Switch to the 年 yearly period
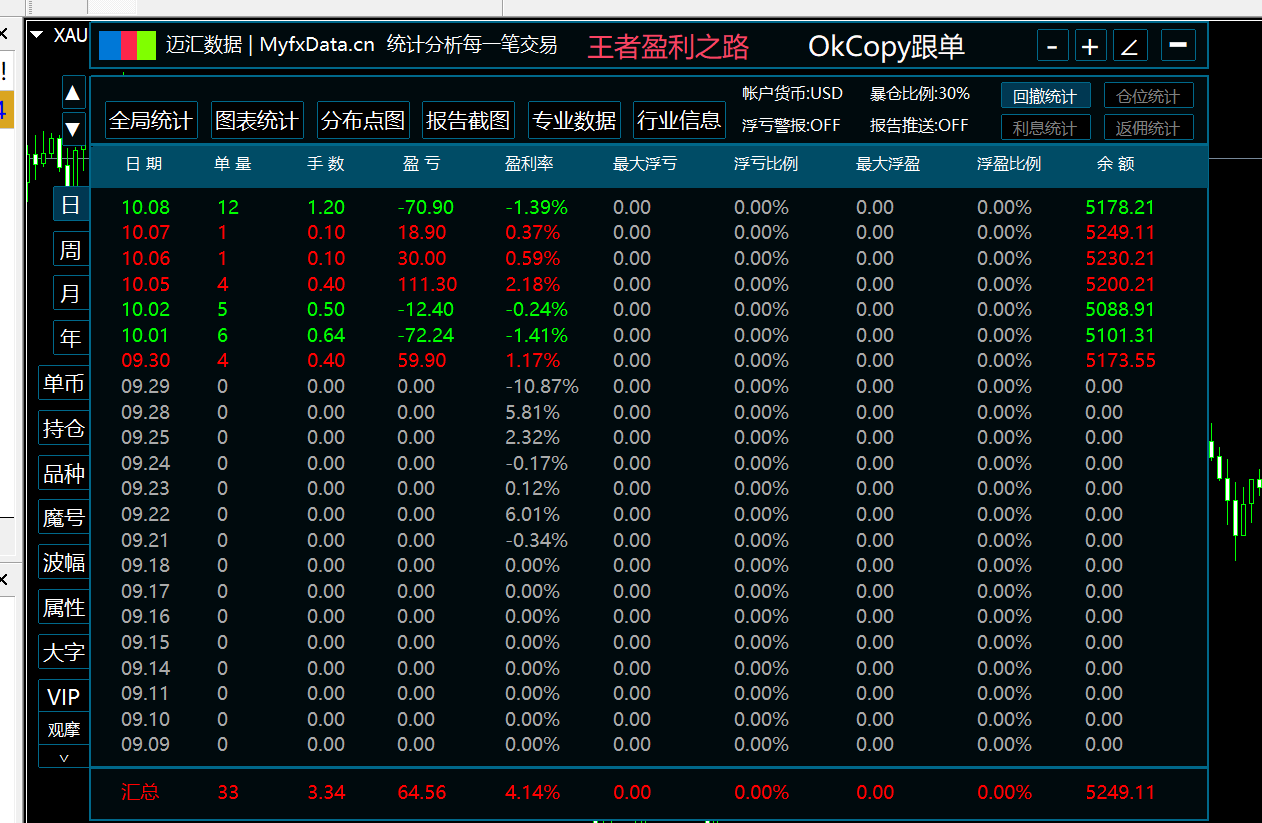Viewport: 1262px width, 823px height. 70,338
